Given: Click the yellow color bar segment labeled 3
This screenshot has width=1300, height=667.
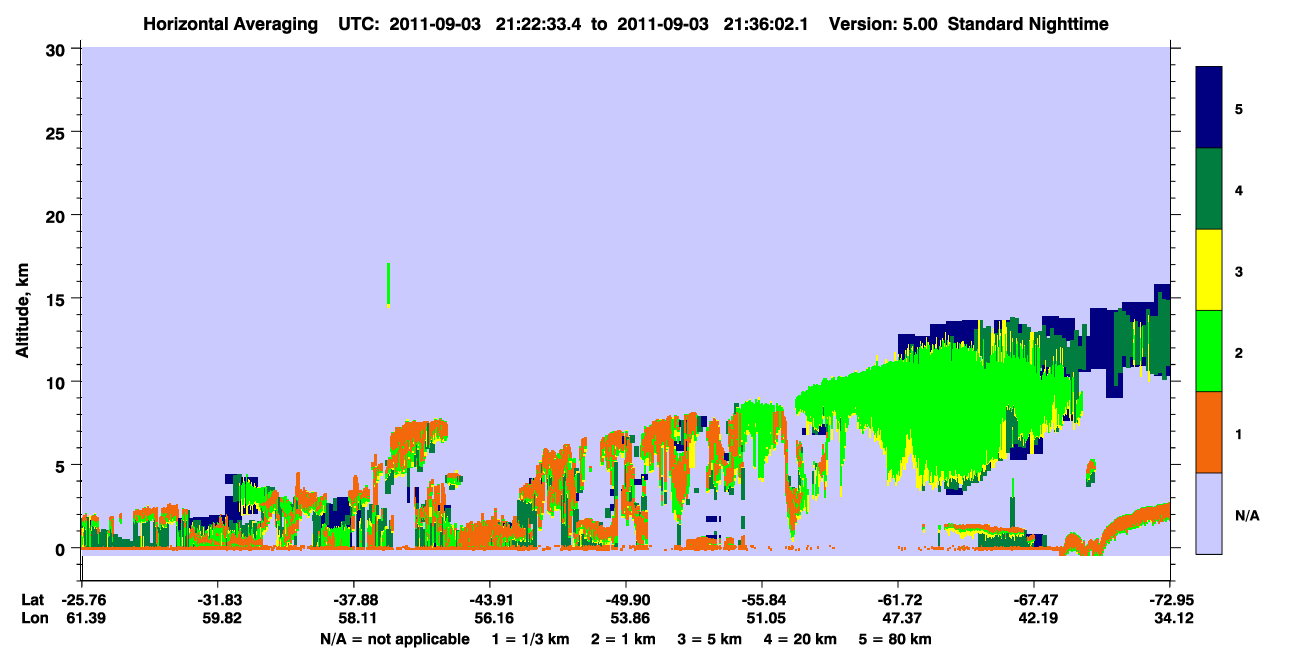Looking at the screenshot, I should [1209, 270].
